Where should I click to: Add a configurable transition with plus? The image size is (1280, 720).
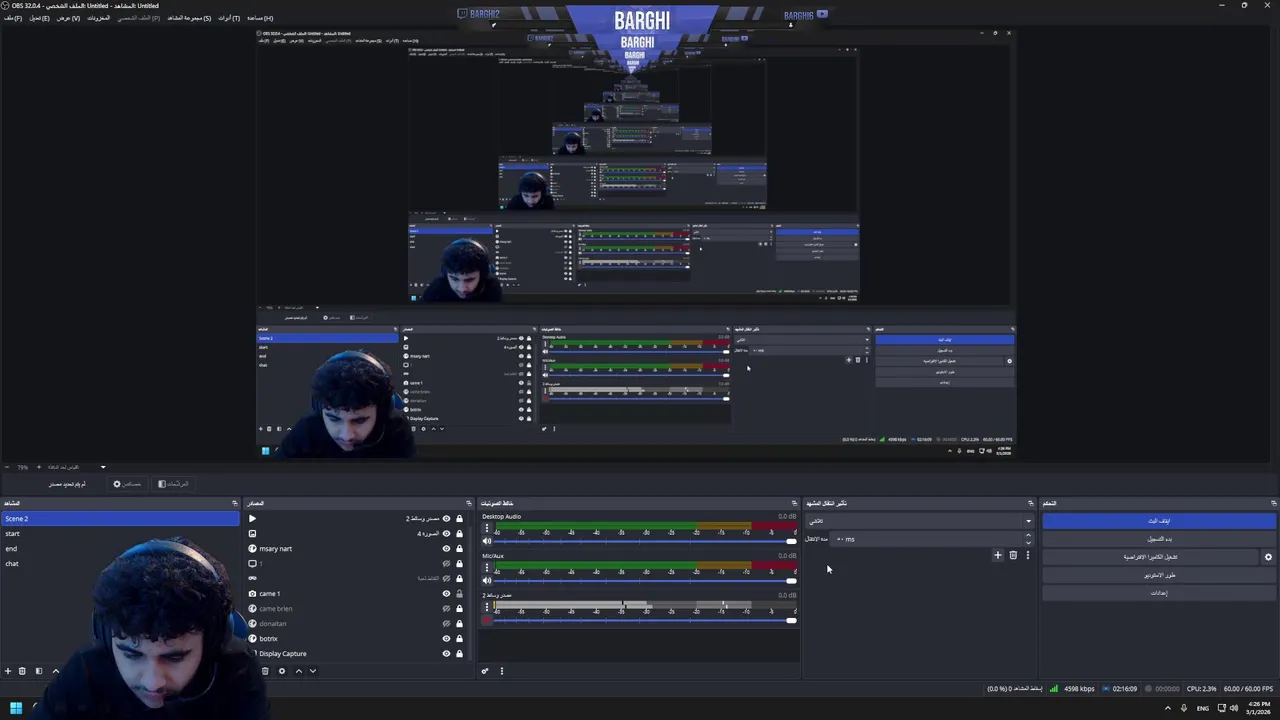[997, 555]
